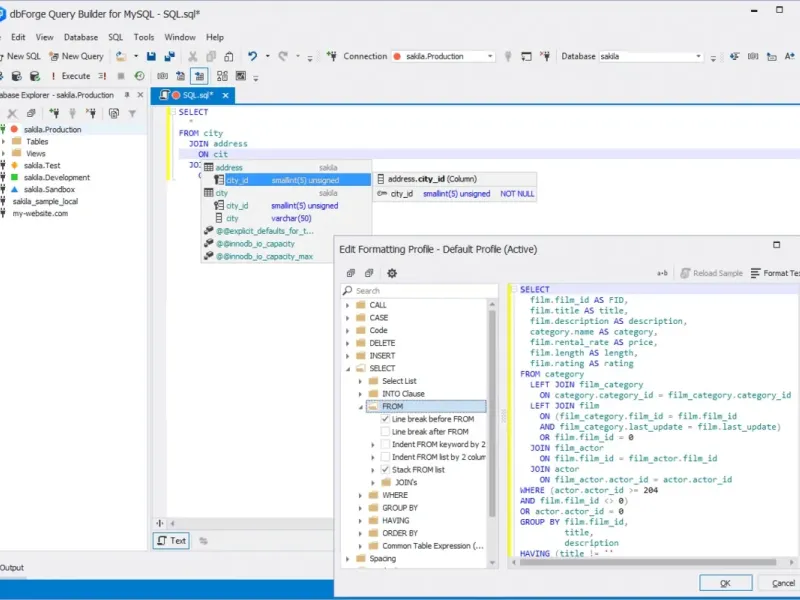Open the Connection dropdown showing sakila.Production
Viewport: 800px width, 600px height.
[x=443, y=57]
